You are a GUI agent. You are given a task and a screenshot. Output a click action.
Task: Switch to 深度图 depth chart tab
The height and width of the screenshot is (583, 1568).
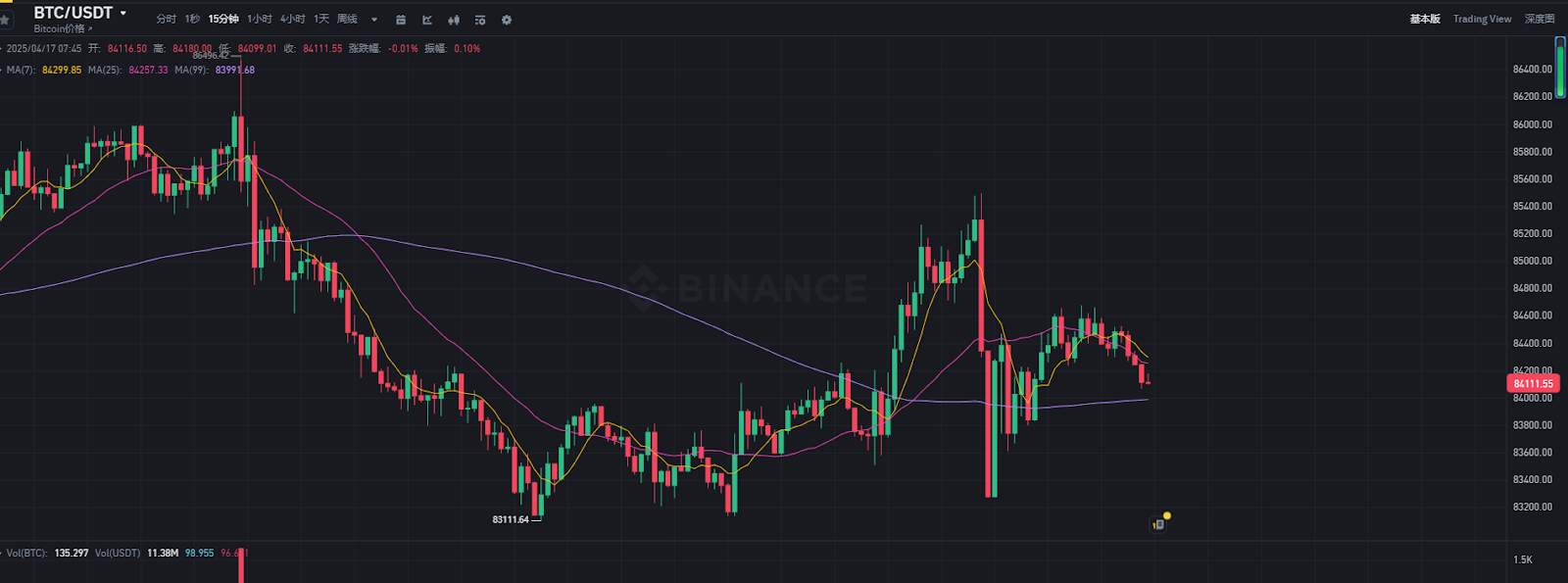[x=1539, y=19]
